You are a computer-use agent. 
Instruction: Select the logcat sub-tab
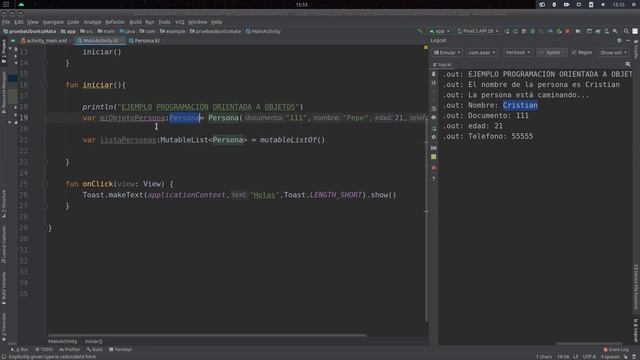pyautogui.click(x=442, y=64)
